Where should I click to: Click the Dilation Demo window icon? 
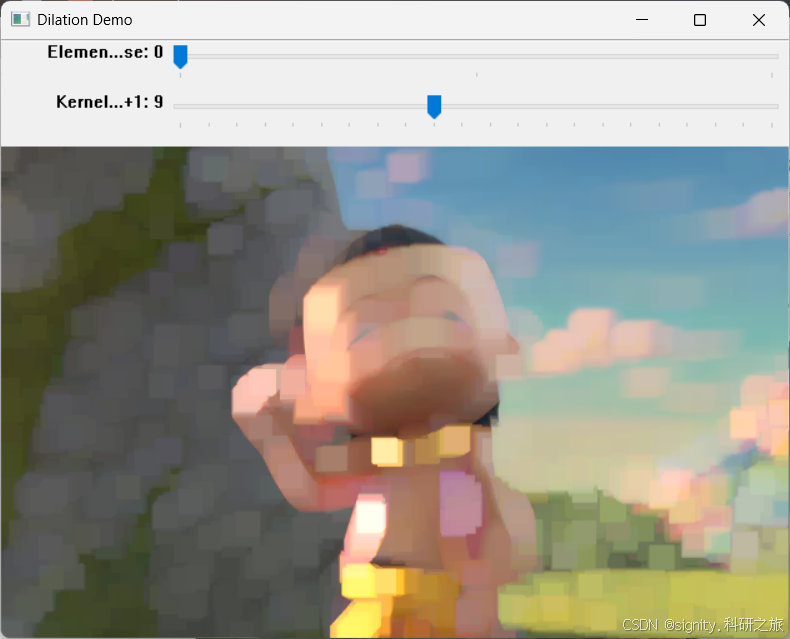point(20,20)
